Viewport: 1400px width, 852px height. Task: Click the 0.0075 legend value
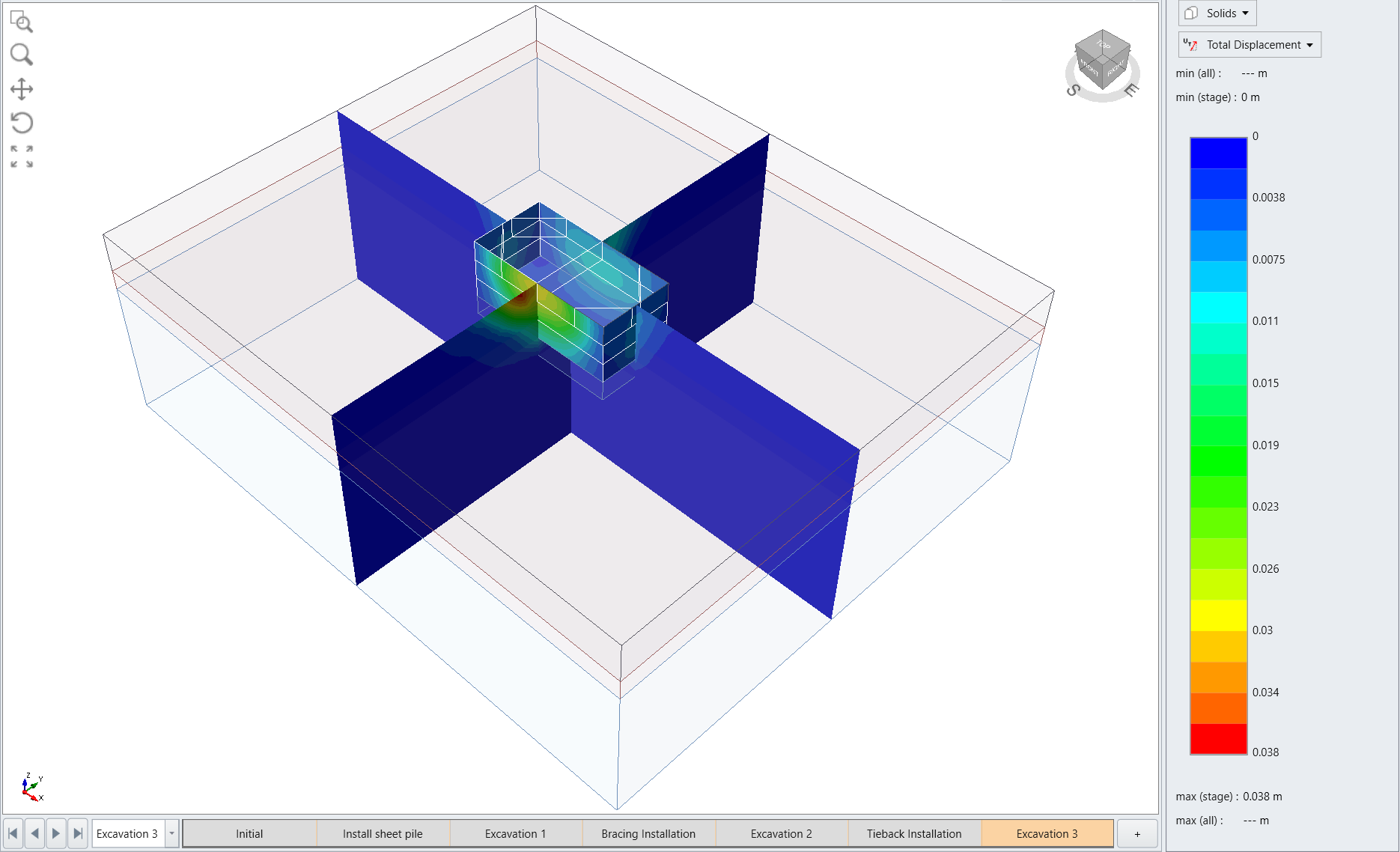click(1268, 260)
